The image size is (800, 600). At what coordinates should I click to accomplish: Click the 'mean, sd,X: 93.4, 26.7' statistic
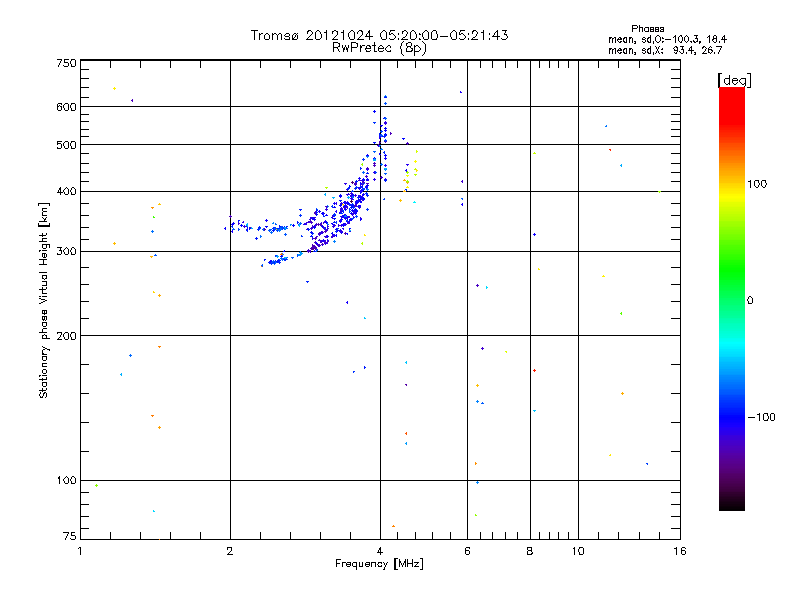pyautogui.click(x=665, y=50)
